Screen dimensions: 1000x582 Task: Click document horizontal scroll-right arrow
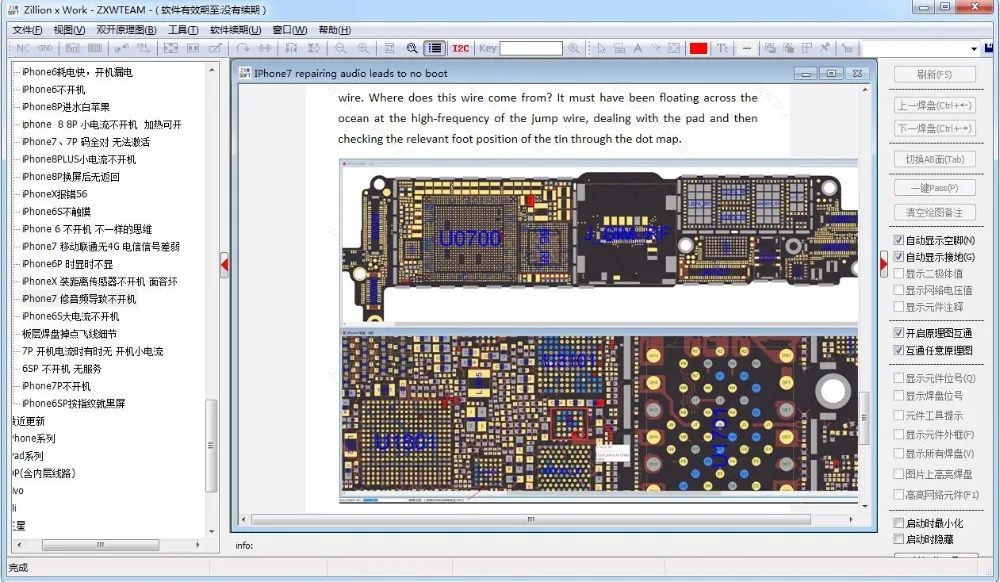pos(851,520)
